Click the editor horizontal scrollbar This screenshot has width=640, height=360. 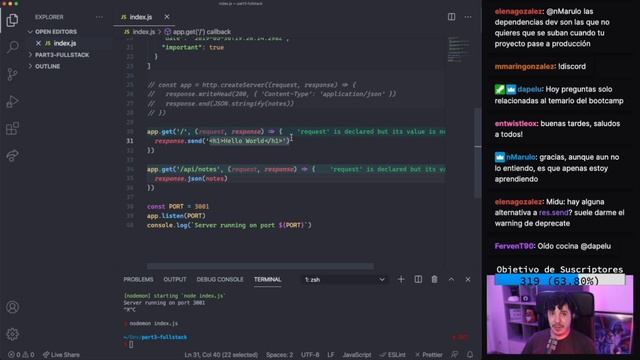[260, 266]
